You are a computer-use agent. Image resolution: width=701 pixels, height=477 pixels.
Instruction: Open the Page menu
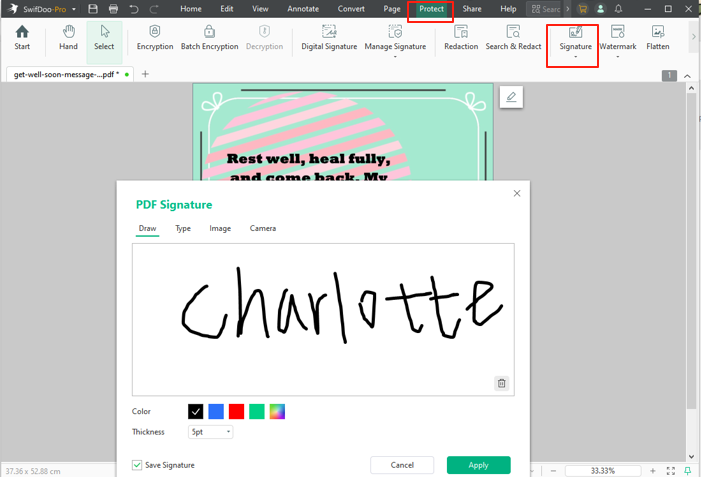click(392, 8)
